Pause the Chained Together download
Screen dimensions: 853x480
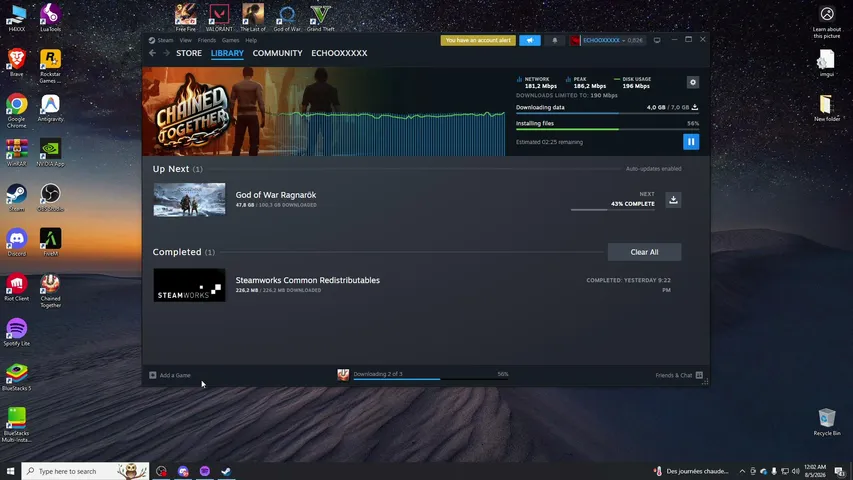coord(691,142)
